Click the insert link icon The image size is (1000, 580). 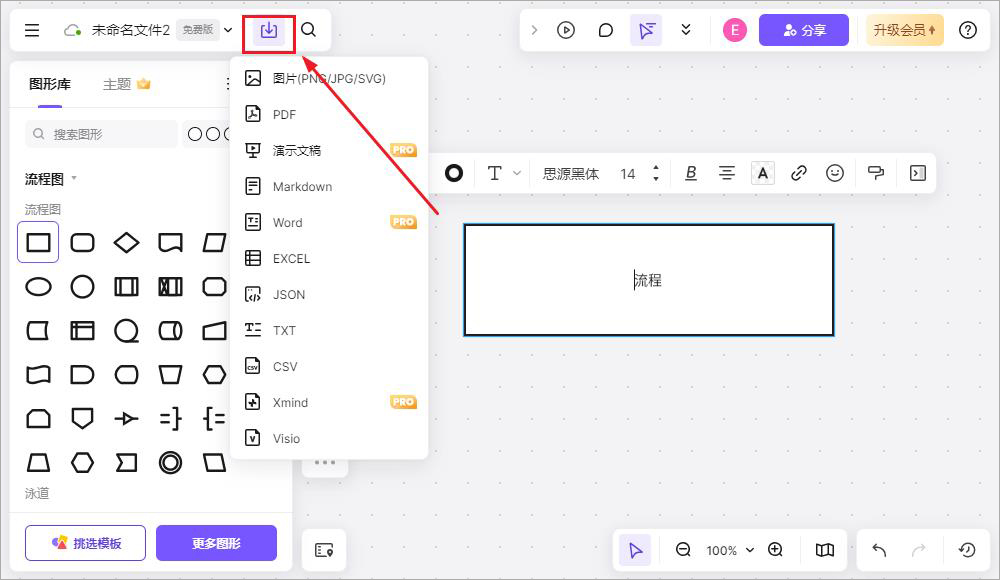(799, 173)
